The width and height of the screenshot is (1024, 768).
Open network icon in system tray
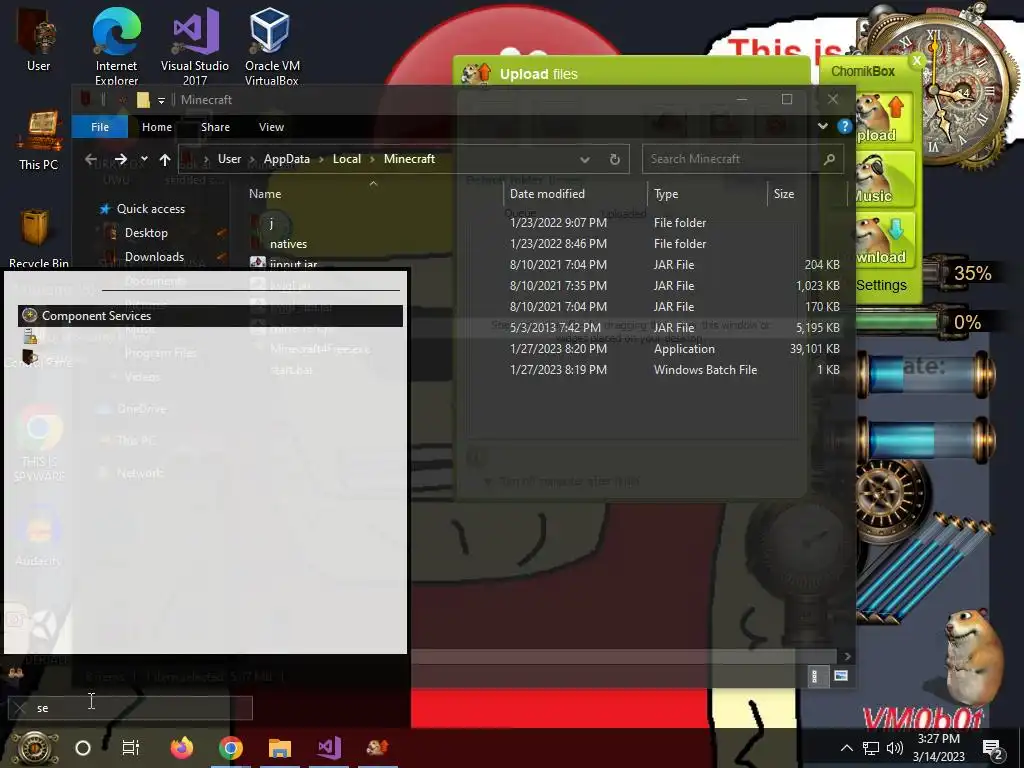(871, 748)
